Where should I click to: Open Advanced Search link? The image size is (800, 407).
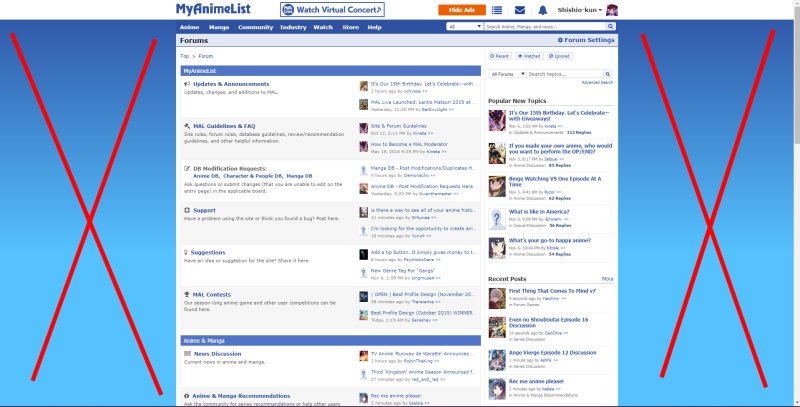pyautogui.click(x=597, y=82)
